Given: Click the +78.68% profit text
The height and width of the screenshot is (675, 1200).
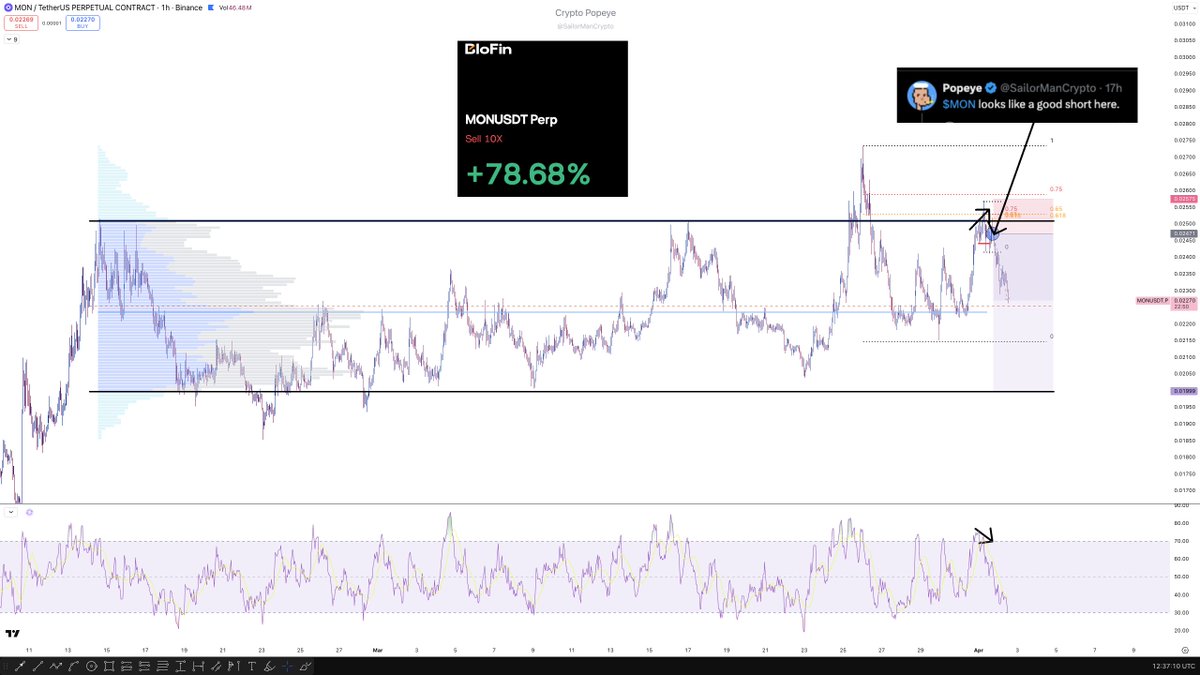Looking at the screenshot, I should coord(528,173).
